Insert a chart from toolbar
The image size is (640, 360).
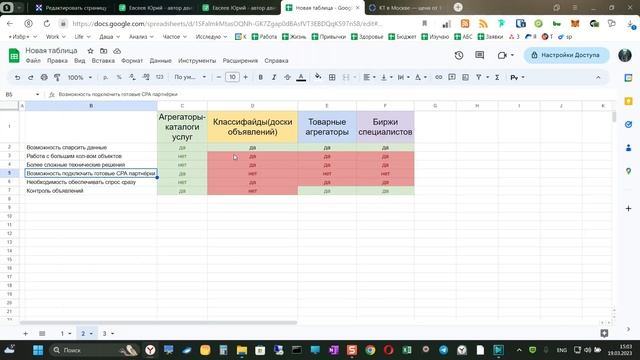(x=465, y=77)
